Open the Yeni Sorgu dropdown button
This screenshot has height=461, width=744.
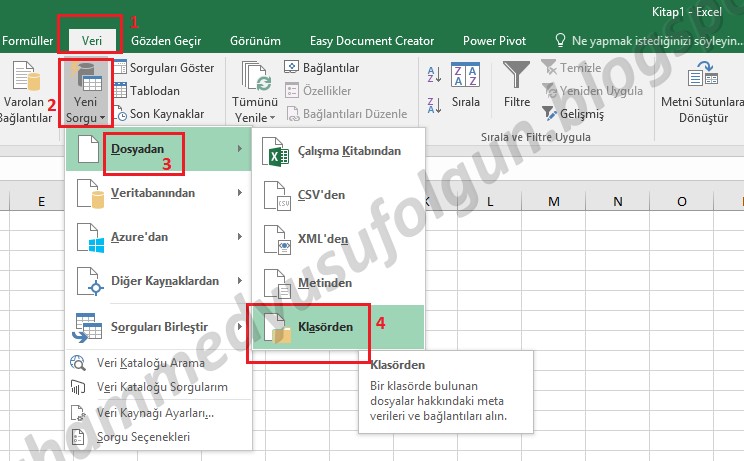coord(85,92)
